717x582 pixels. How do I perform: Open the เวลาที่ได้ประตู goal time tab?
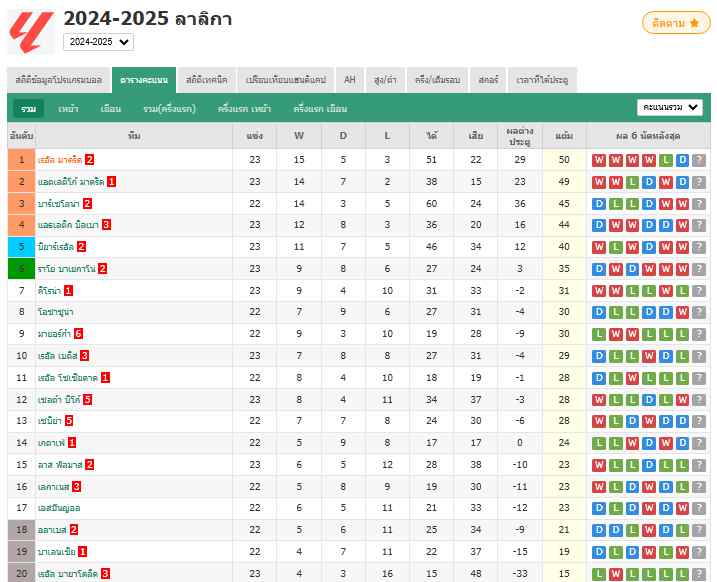click(x=542, y=80)
